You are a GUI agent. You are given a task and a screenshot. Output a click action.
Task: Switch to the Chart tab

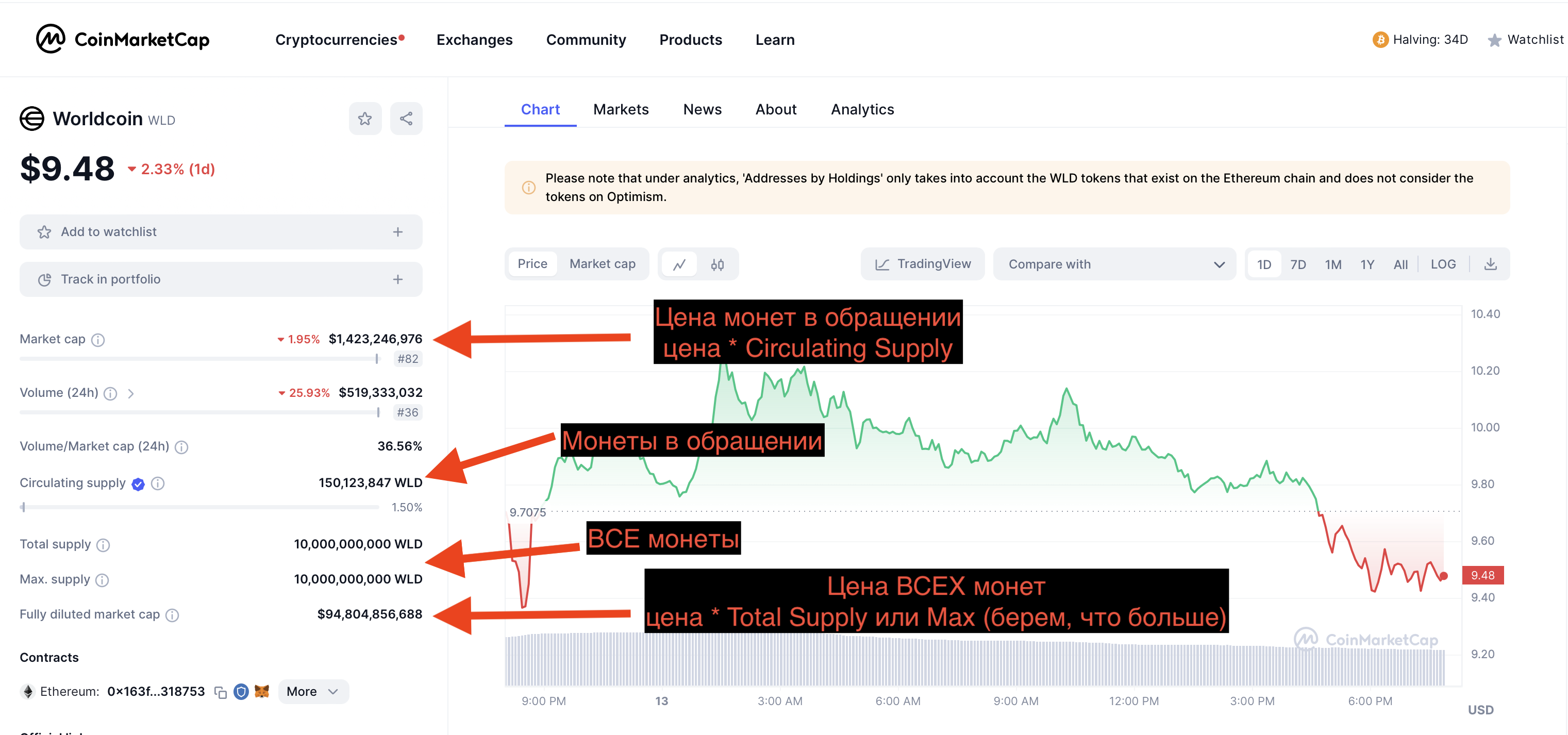point(540,109)
